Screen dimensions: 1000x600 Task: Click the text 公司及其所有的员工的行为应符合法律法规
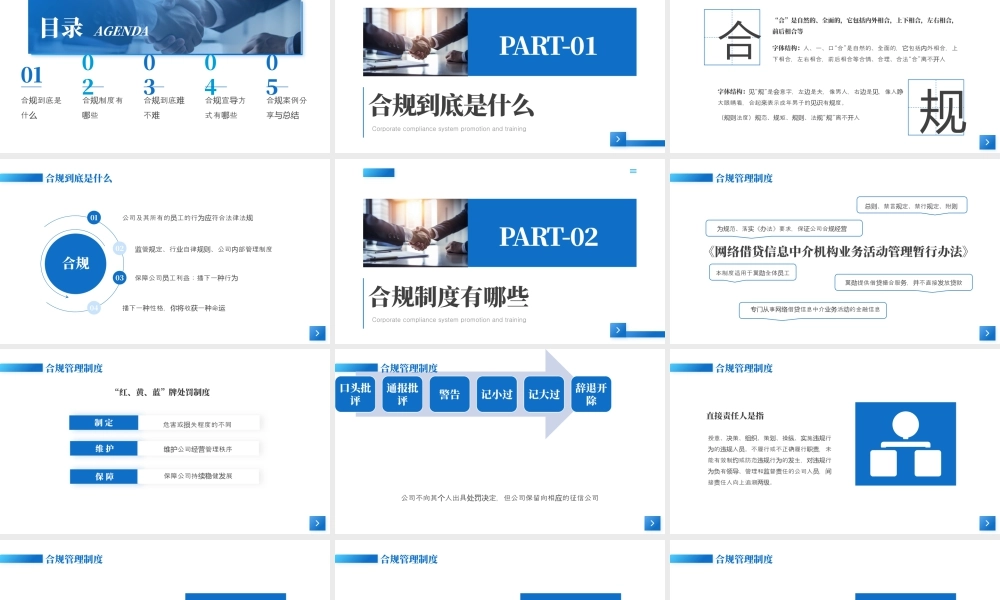click(188, 217)
